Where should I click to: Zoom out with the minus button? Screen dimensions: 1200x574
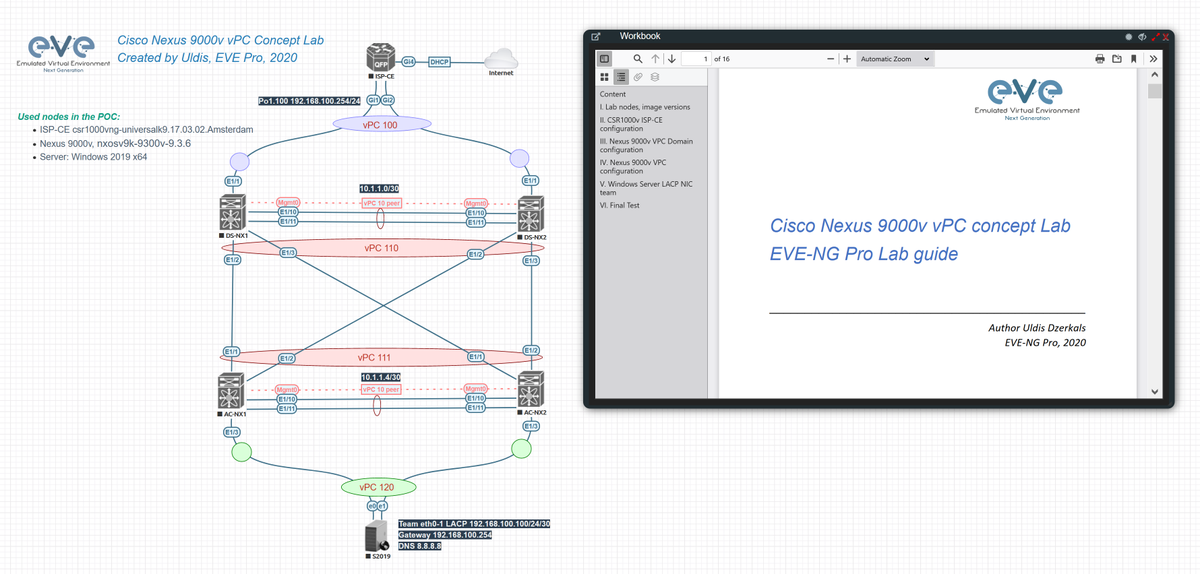pos(831,59)
